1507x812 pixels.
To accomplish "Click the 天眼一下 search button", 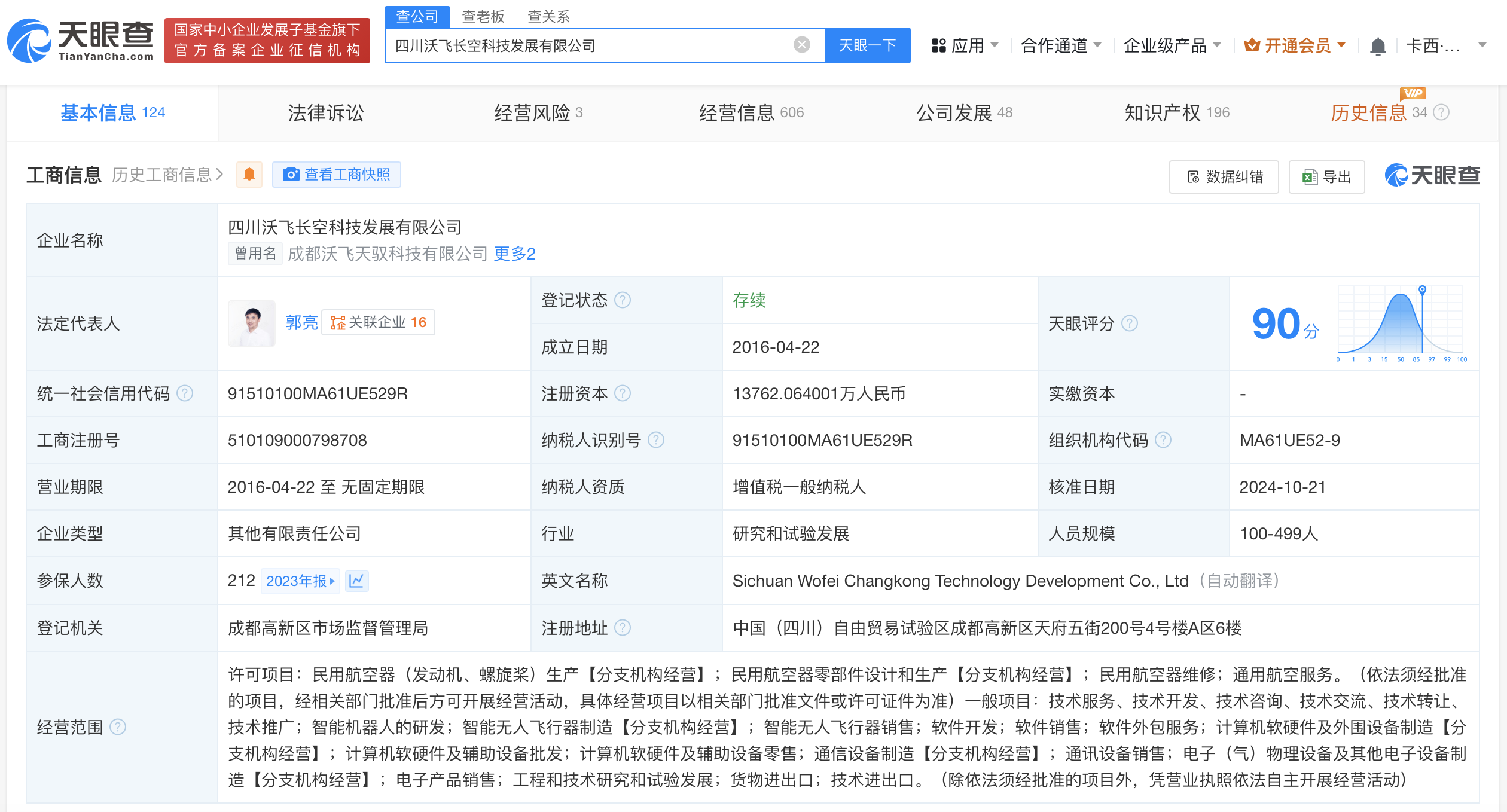I will point(867,45).
